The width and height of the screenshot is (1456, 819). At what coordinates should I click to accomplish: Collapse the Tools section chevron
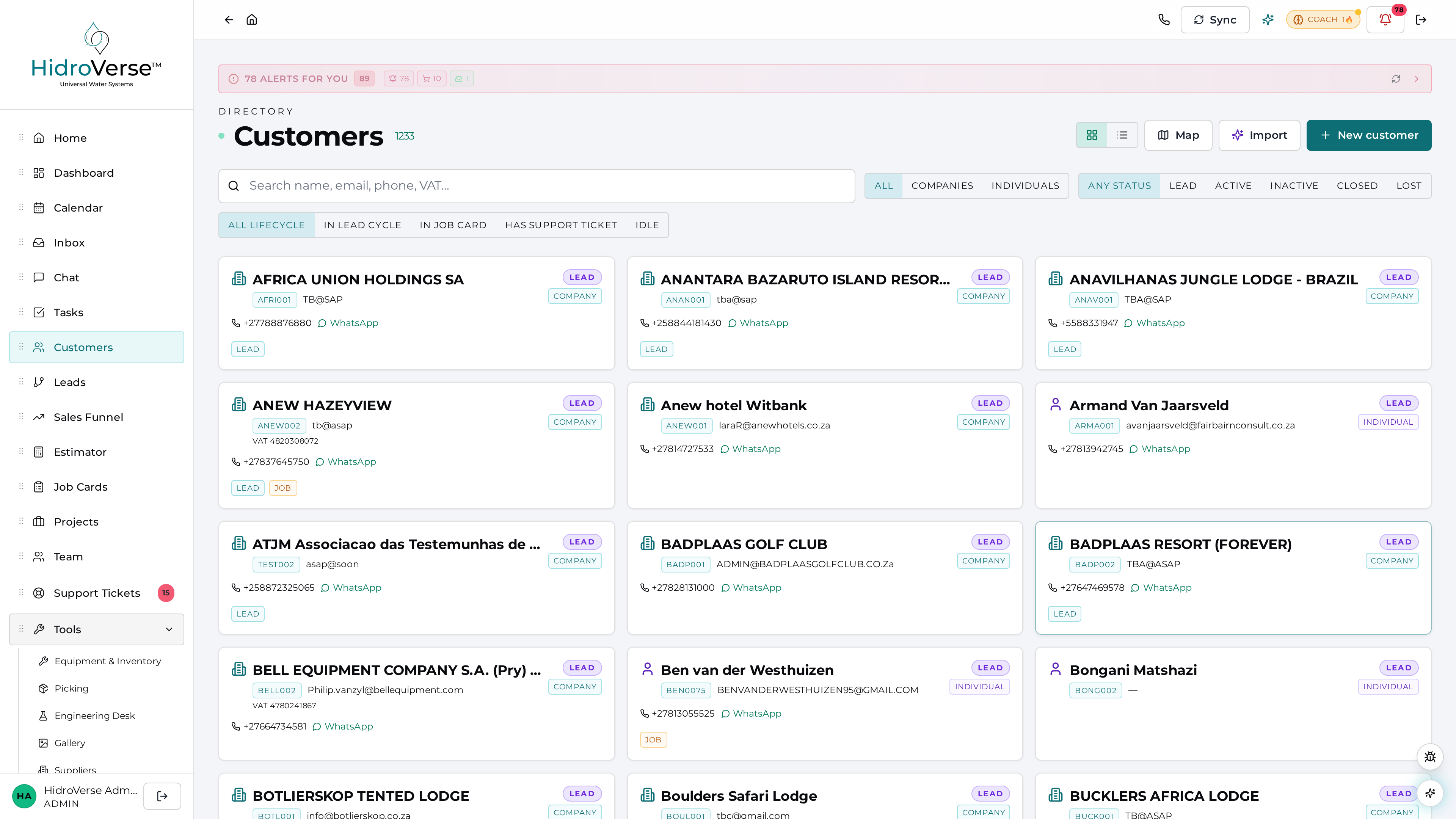(169, 630)
